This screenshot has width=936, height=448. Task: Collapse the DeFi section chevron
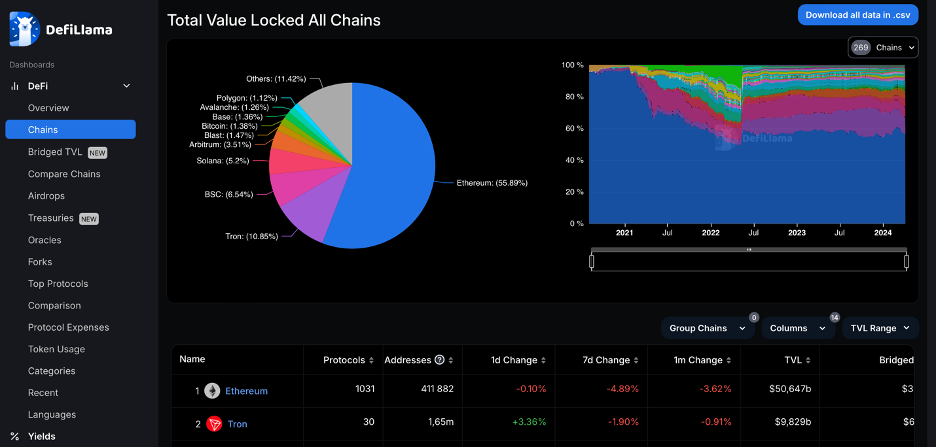[x=127, y=86]
